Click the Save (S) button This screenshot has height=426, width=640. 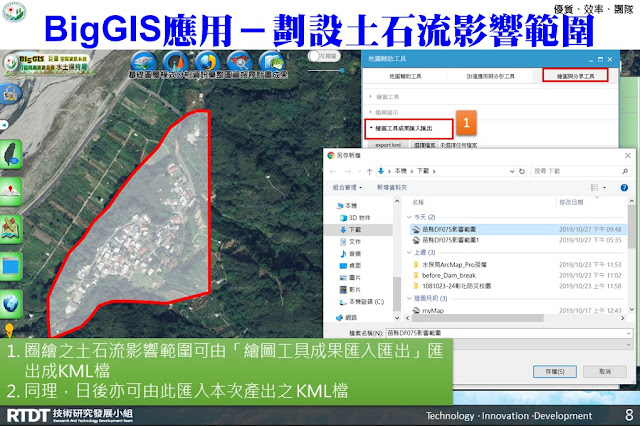click(555, 372)
